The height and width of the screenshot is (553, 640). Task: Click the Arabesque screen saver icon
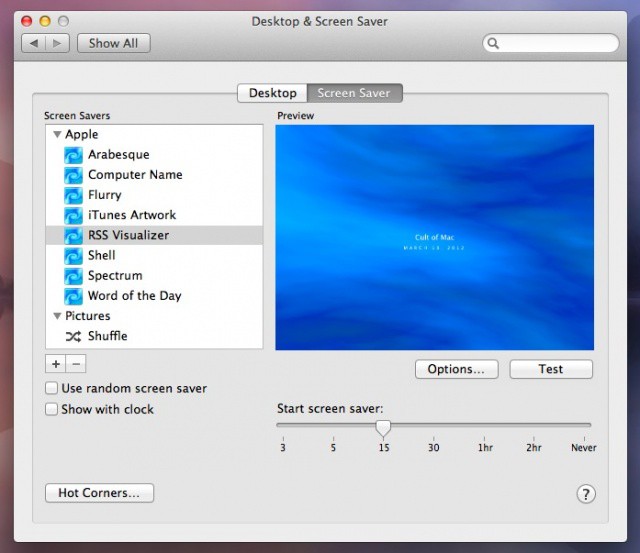[x=73, y=155]
